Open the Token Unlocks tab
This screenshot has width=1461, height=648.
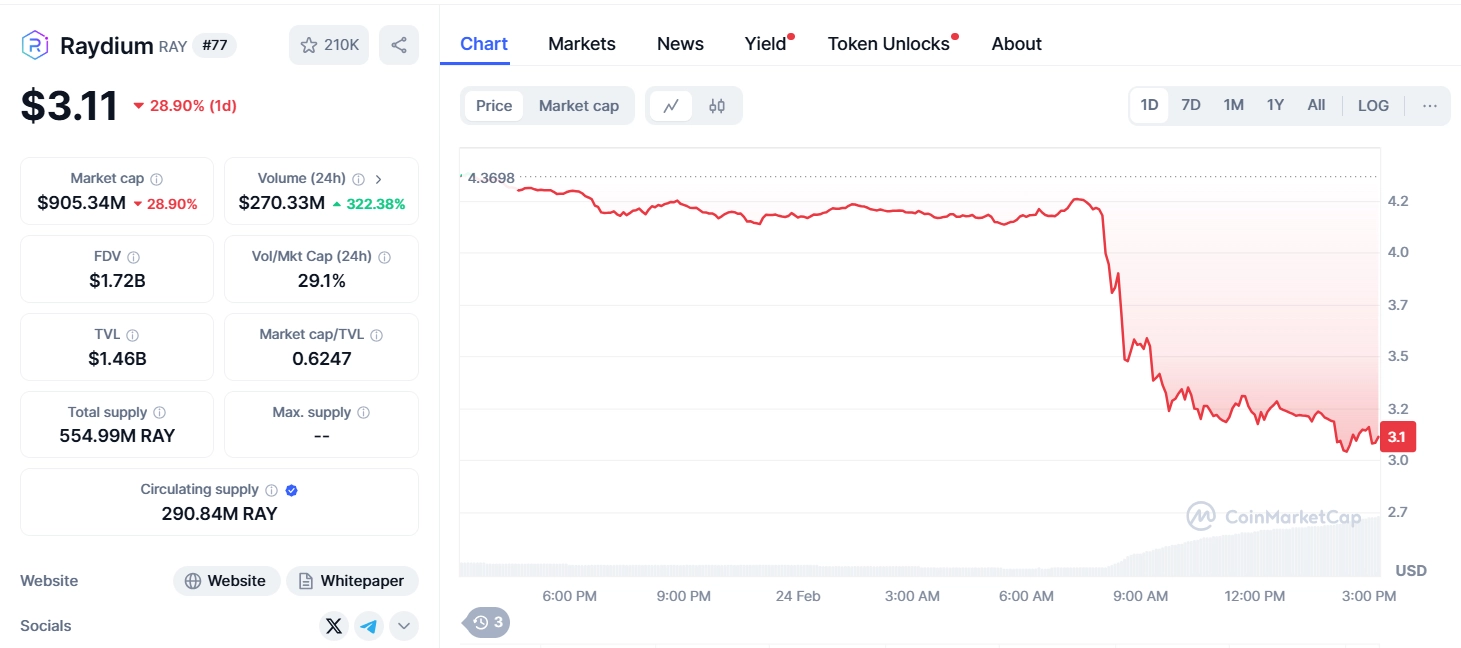coord(888,44)
